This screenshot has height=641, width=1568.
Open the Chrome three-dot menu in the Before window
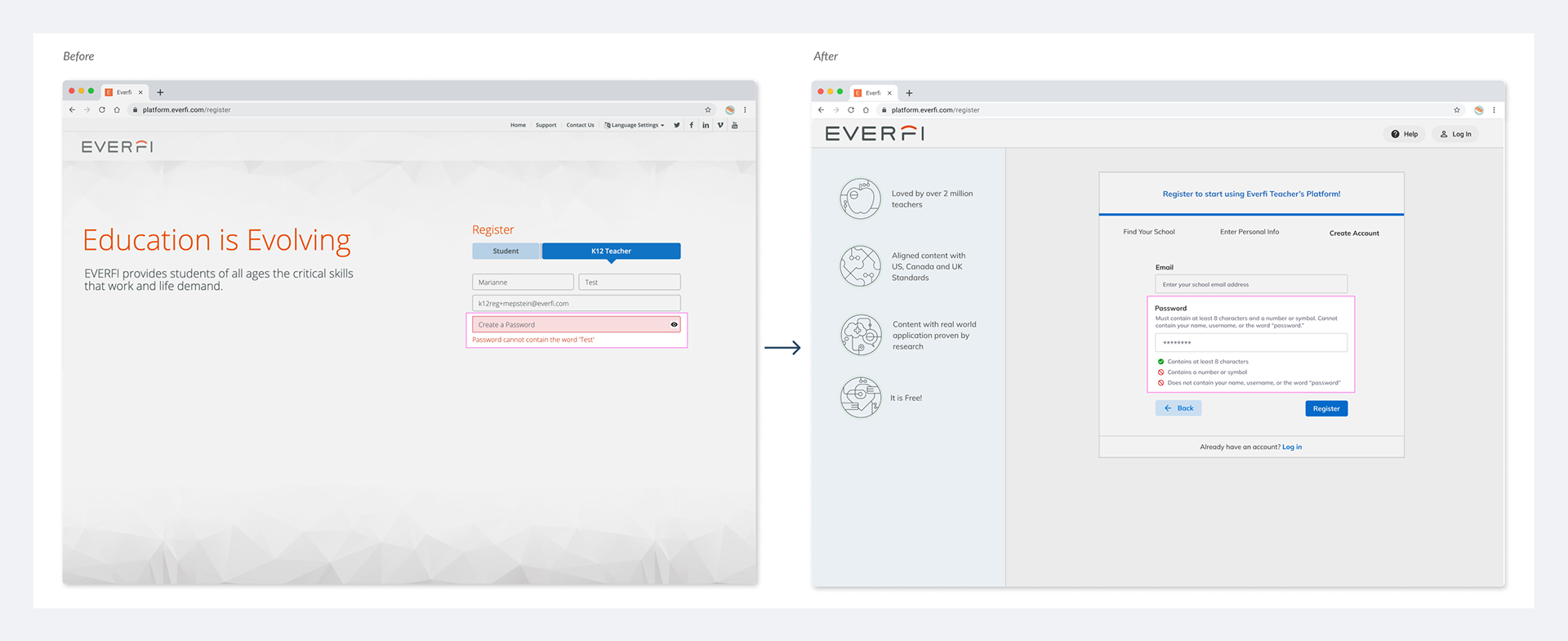click(745, 109)
